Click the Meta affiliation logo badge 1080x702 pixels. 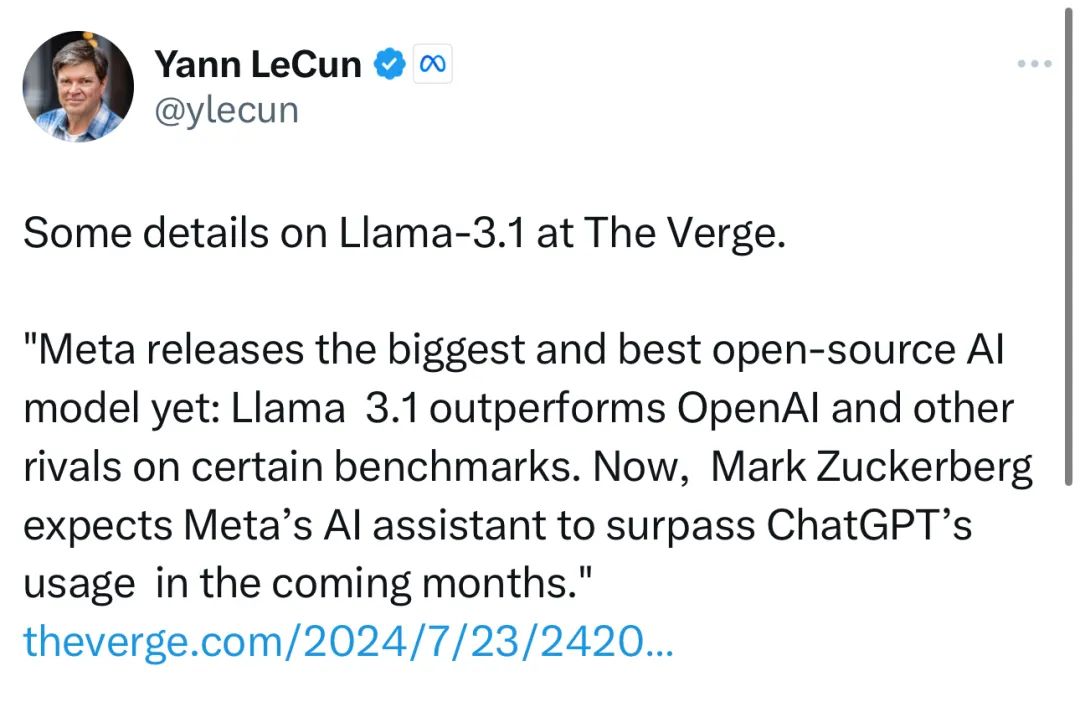[x=433, y=64]
